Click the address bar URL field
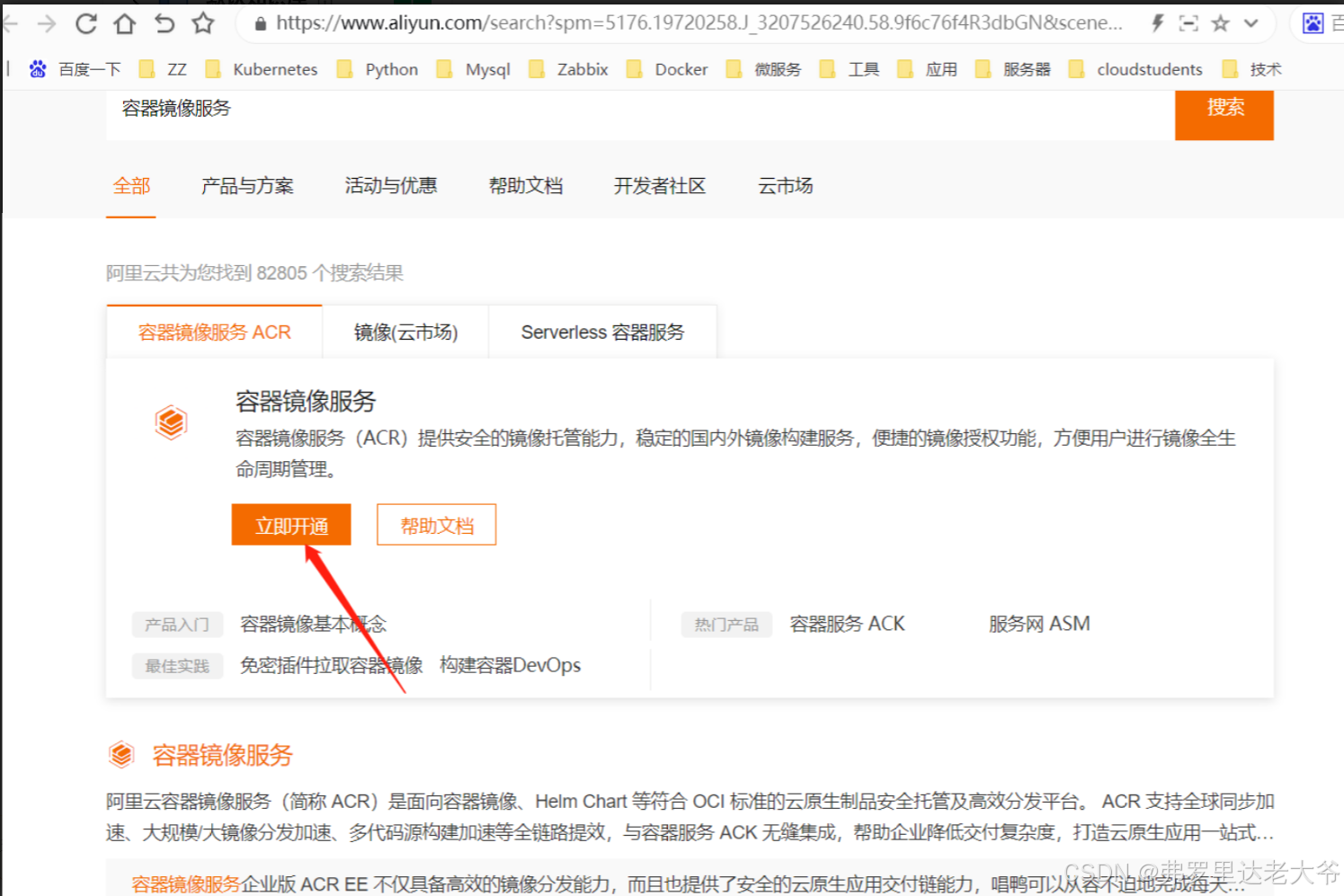This screenshot has width=1344, height=896. coord(699,23)
